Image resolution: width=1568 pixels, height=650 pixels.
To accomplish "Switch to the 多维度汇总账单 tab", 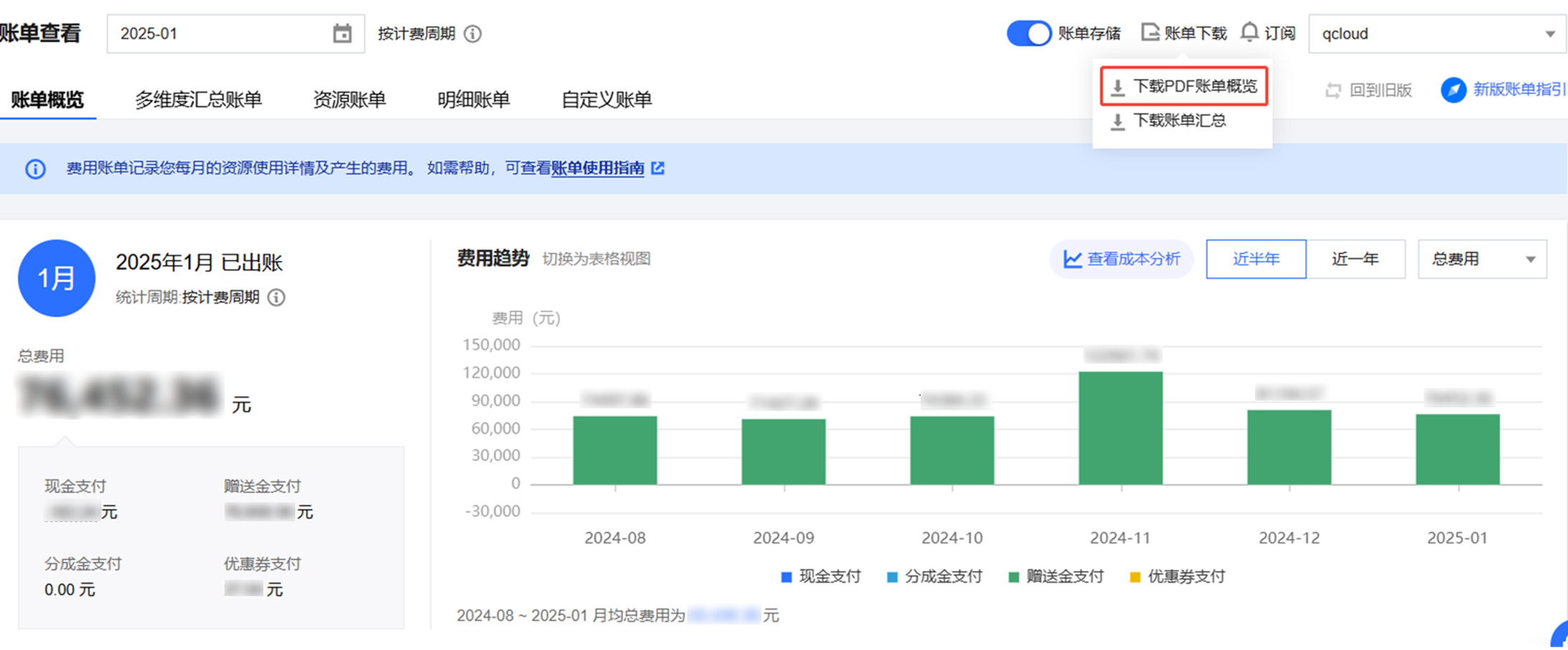I will (x=198, y=100).
